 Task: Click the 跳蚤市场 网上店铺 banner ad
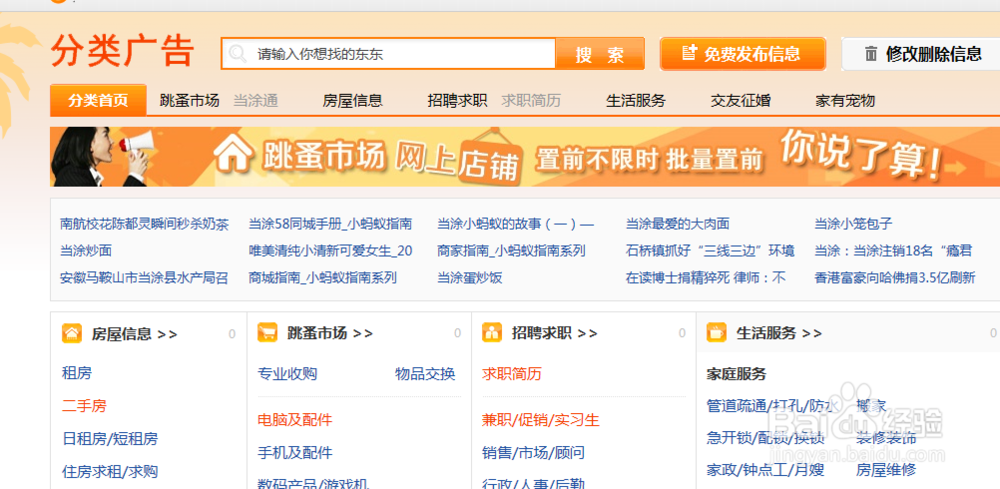coord(525,156)
